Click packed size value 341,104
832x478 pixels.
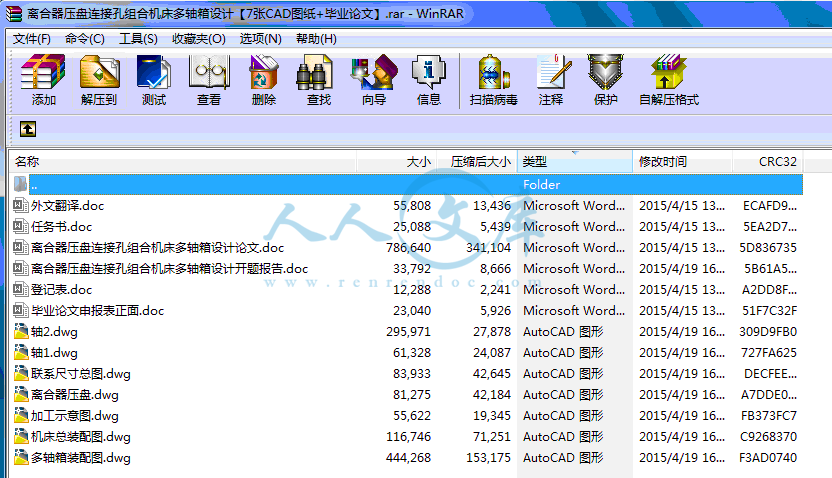coord(488,247)
